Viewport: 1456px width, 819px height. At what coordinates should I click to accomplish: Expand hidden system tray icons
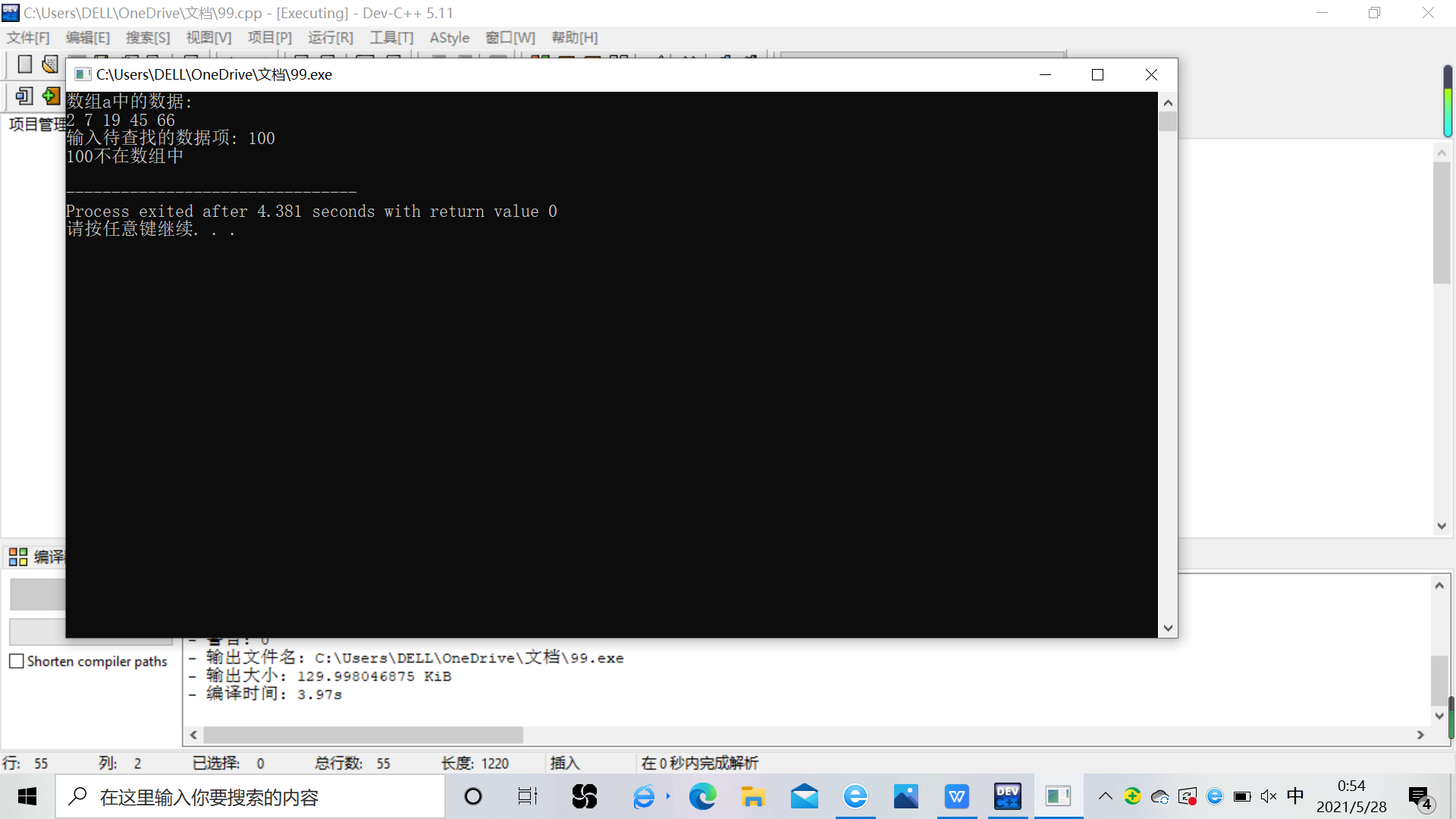(1105, 796)
